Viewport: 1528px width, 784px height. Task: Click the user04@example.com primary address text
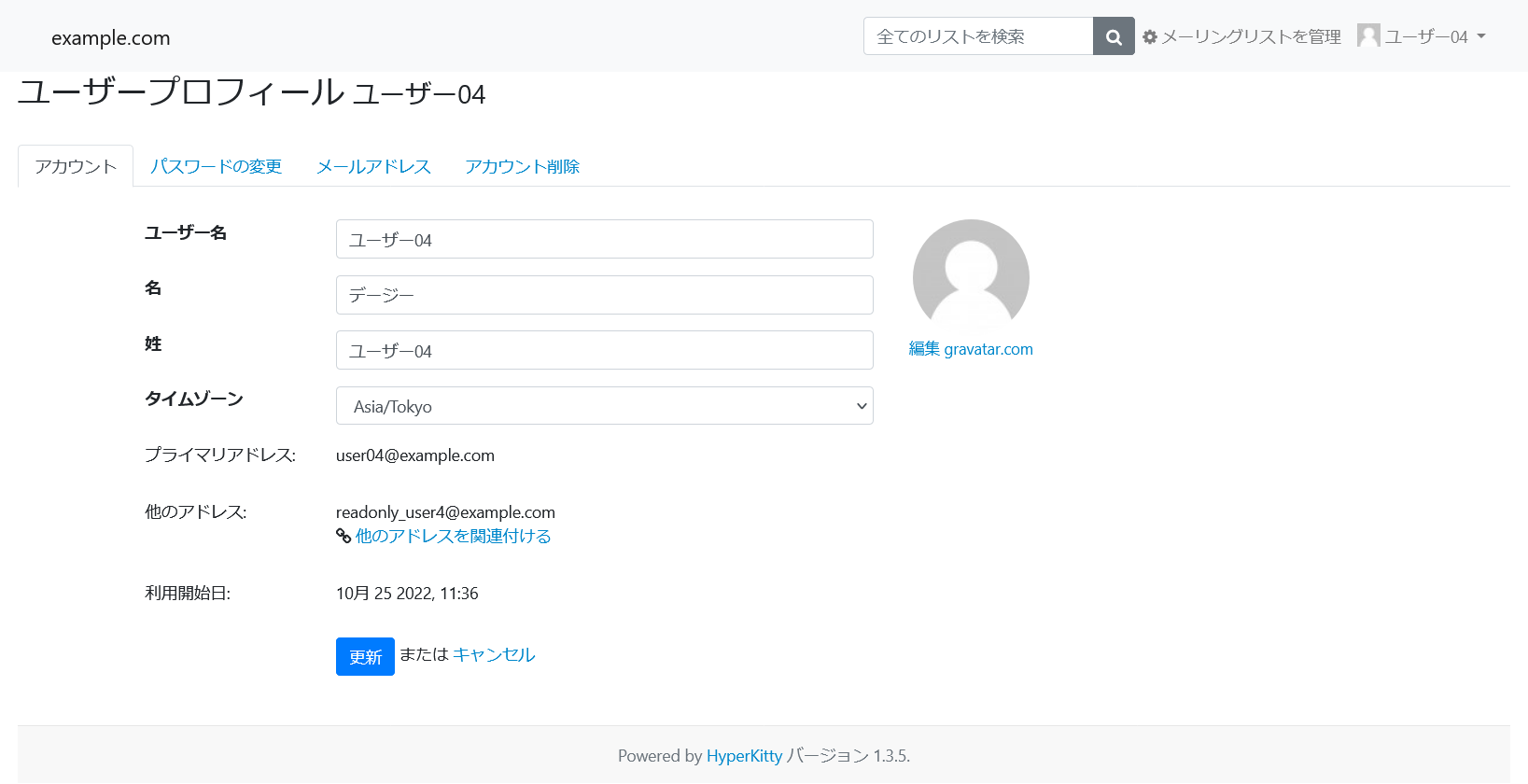(x=415, y=455)
